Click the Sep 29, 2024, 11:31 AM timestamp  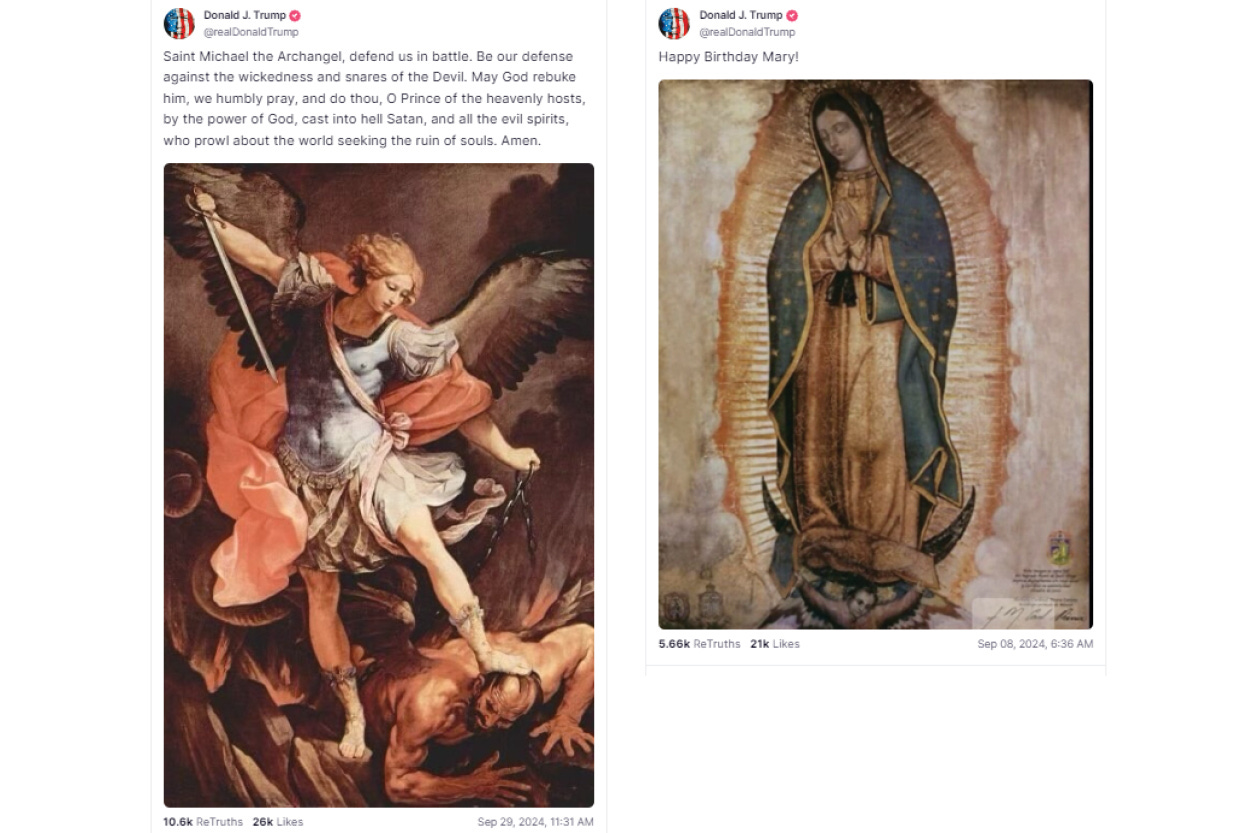point(535,822)
